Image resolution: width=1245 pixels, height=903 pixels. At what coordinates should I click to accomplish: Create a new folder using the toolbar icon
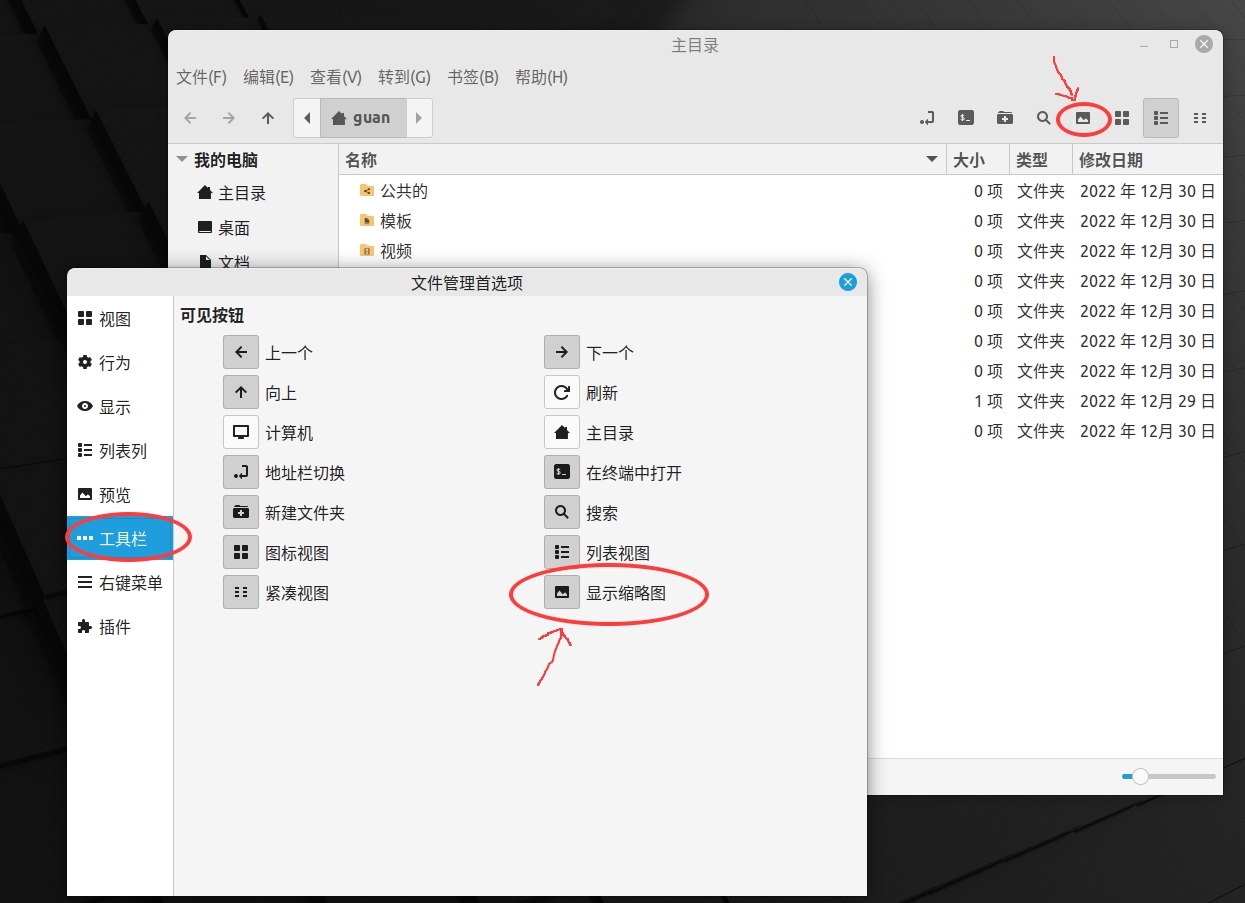1004,117
